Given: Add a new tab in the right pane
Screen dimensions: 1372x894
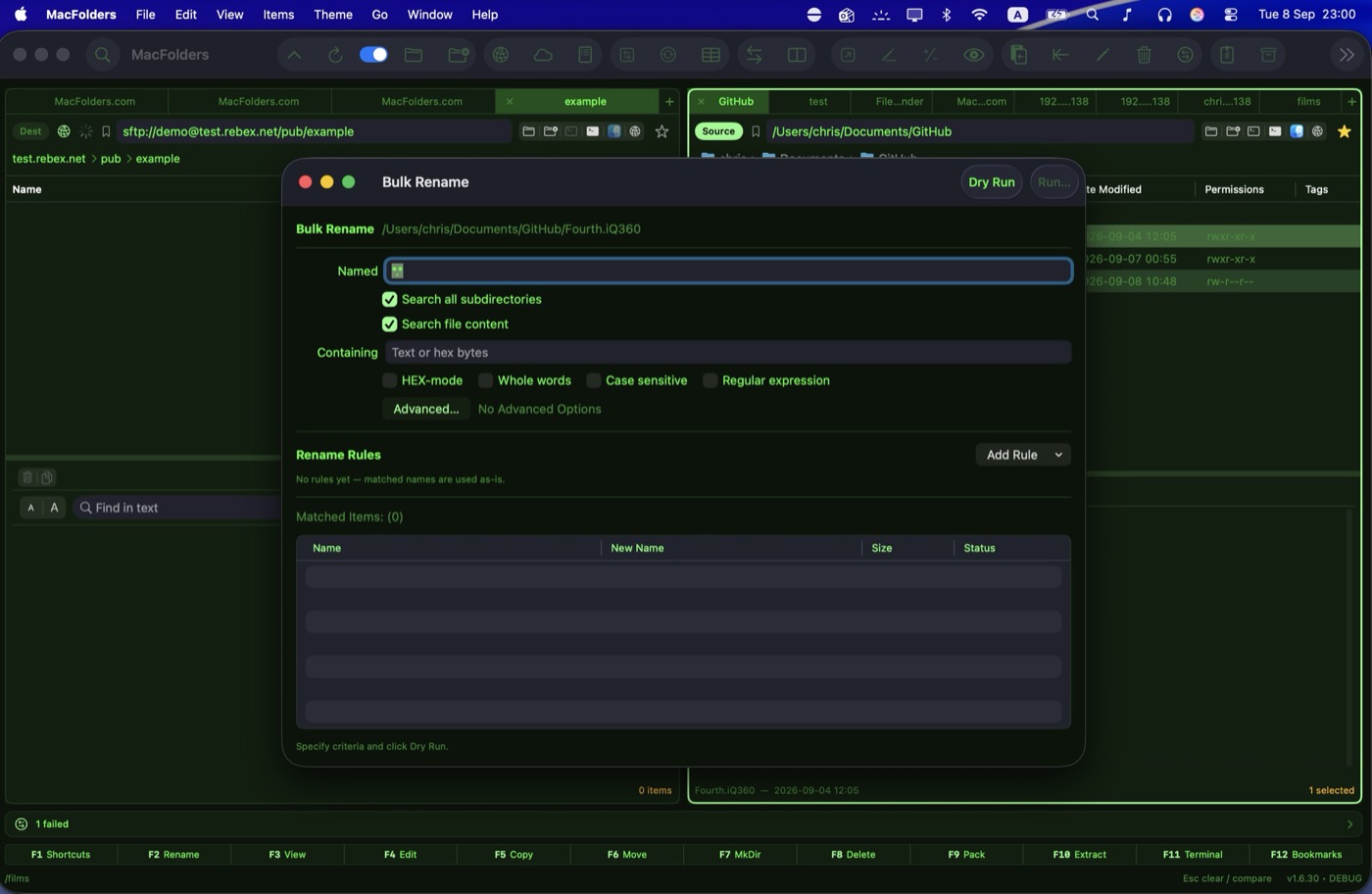Looking at the screenshot, I should [x=1352, y=101].
